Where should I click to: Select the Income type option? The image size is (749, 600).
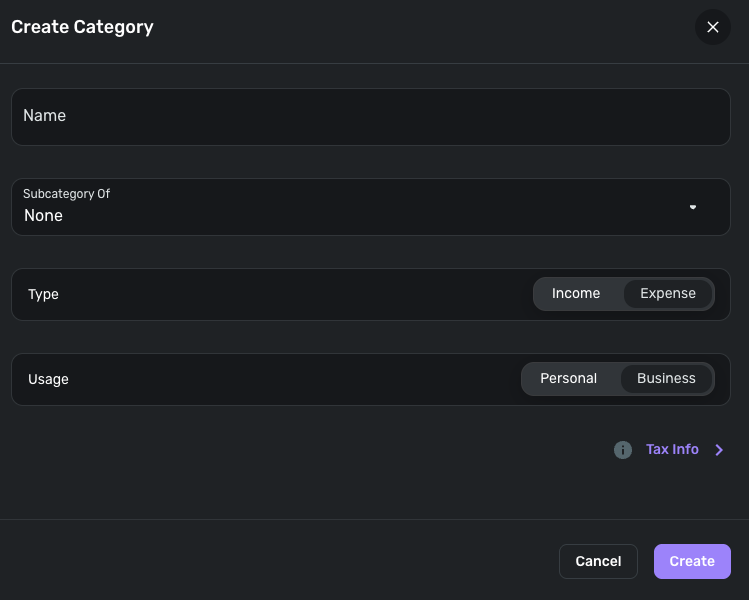[576, 294]
